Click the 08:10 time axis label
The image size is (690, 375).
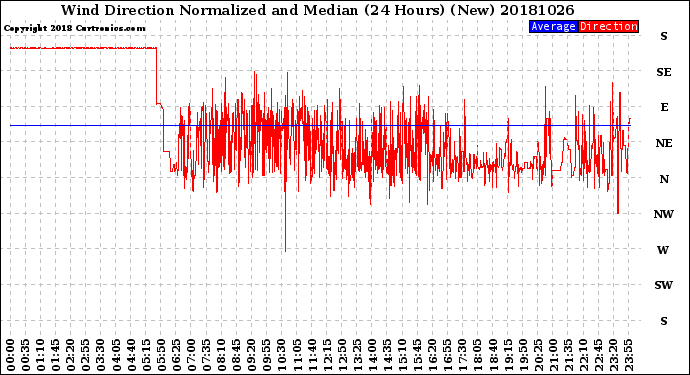[x=221, y=355]
